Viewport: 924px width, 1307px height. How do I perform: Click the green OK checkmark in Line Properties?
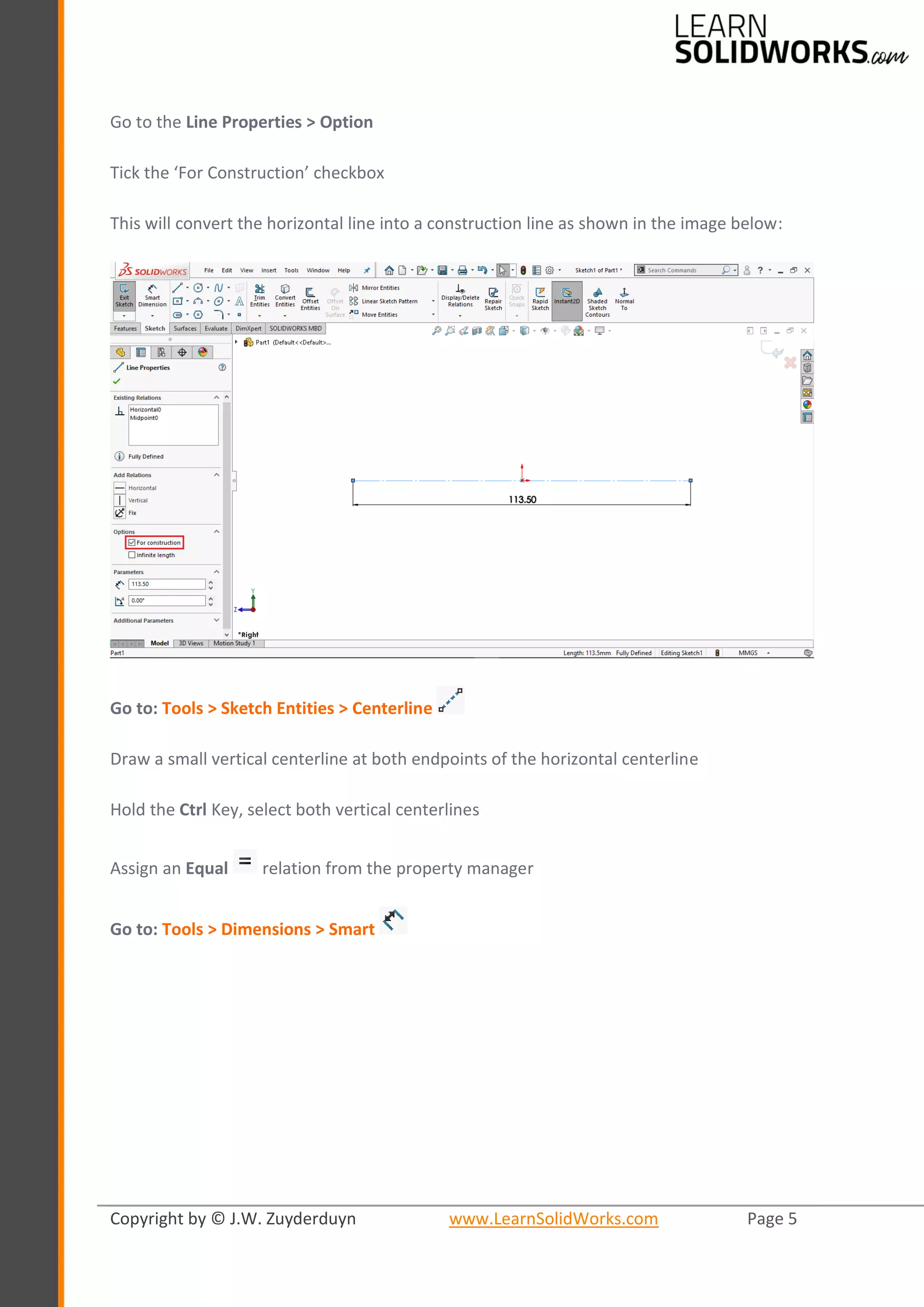pos(117,381)
